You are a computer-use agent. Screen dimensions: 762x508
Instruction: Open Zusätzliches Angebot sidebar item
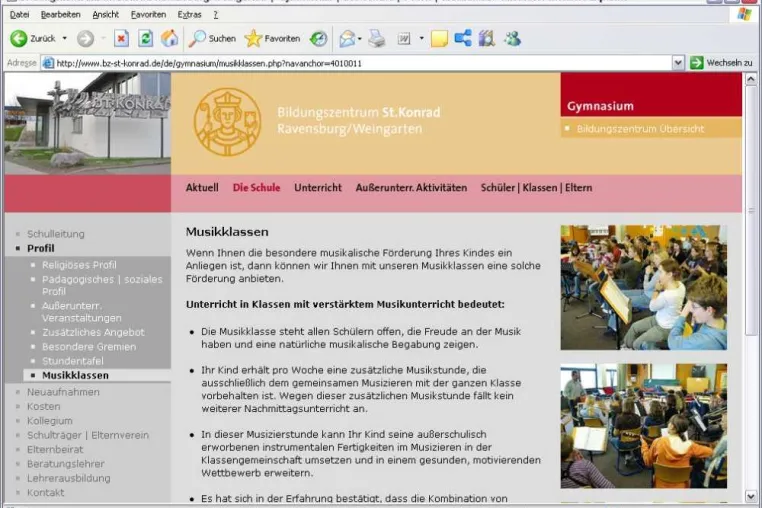(93, 333)
